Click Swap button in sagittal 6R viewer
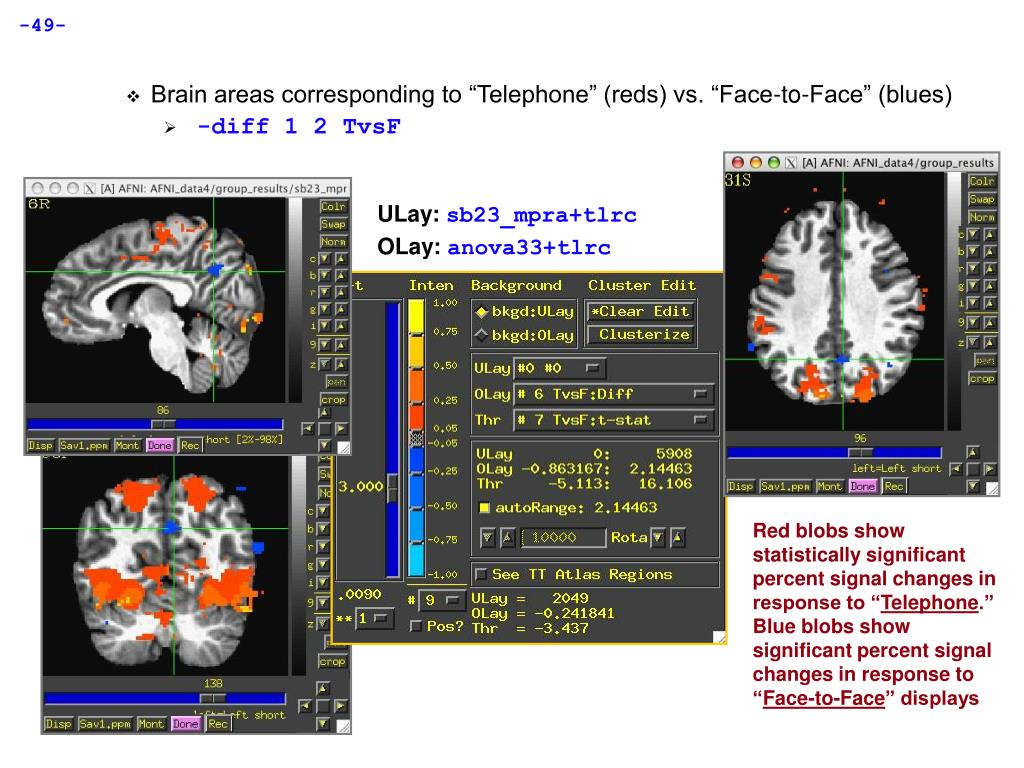This screenshot has height=768, width=1024. [332, 225]
